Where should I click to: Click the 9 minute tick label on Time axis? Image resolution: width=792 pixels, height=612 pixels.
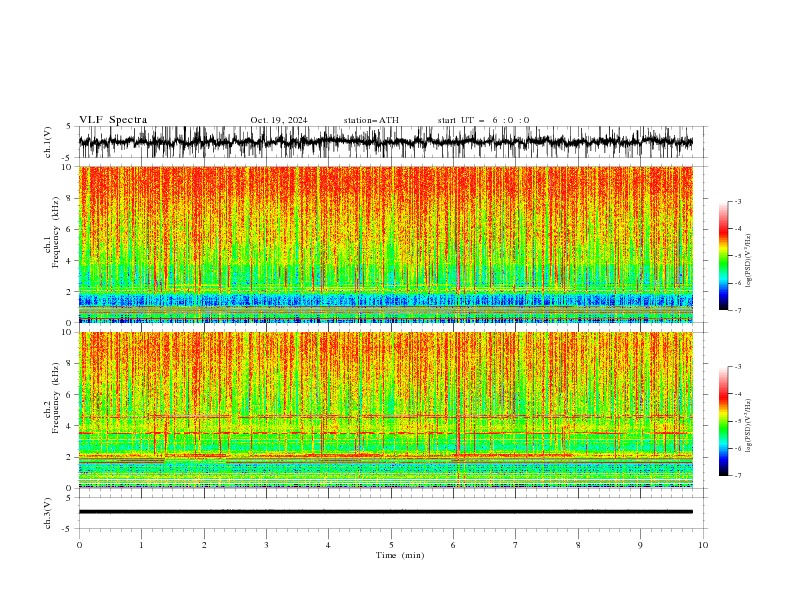[640, 545]
